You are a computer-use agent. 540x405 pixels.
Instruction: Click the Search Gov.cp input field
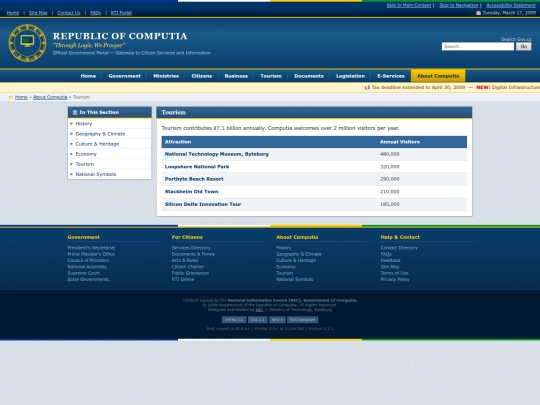click(x=478, y=46)
